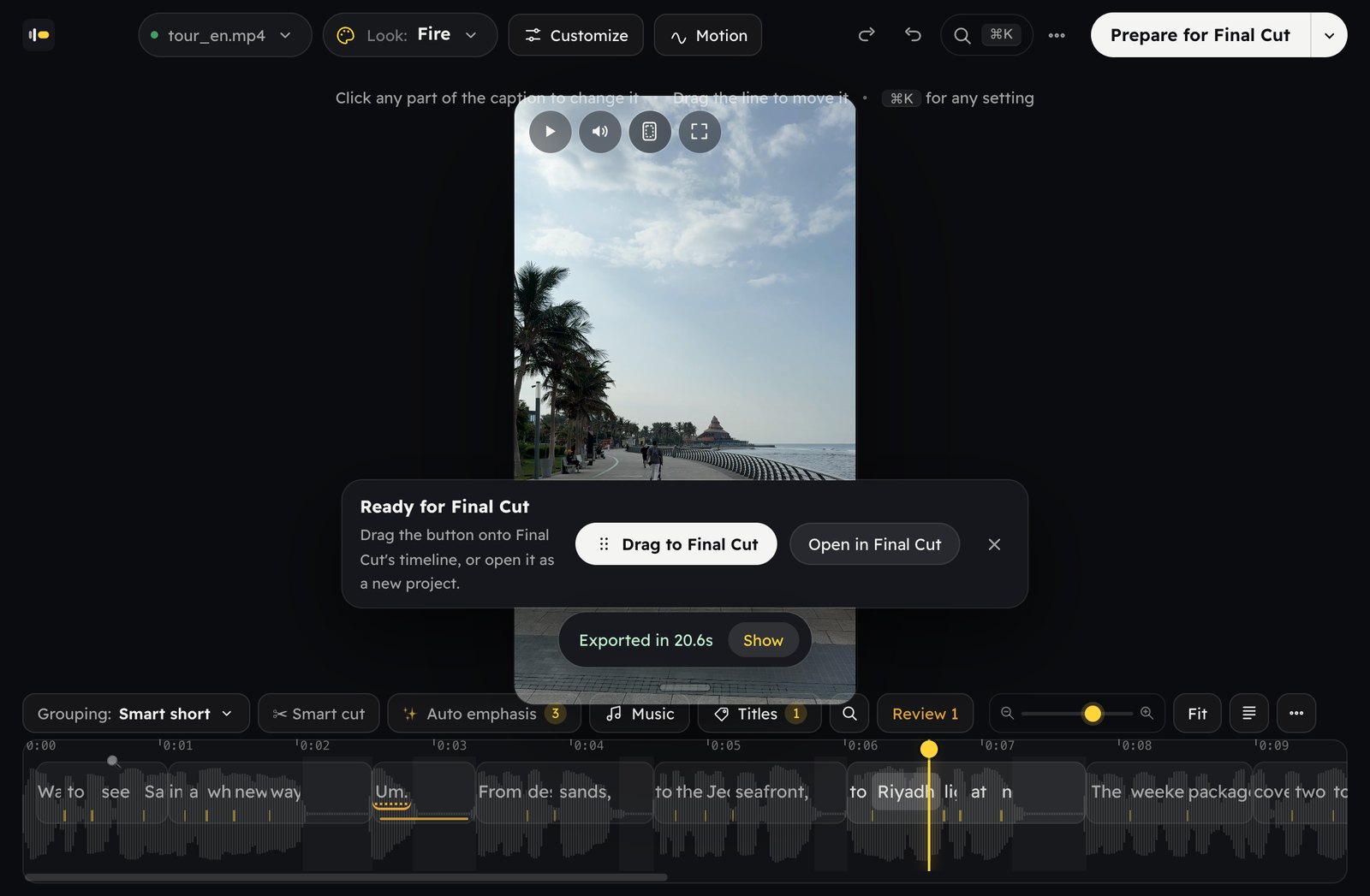Open Review 1 issues
1370x896 pixels.
coord(925,714)
